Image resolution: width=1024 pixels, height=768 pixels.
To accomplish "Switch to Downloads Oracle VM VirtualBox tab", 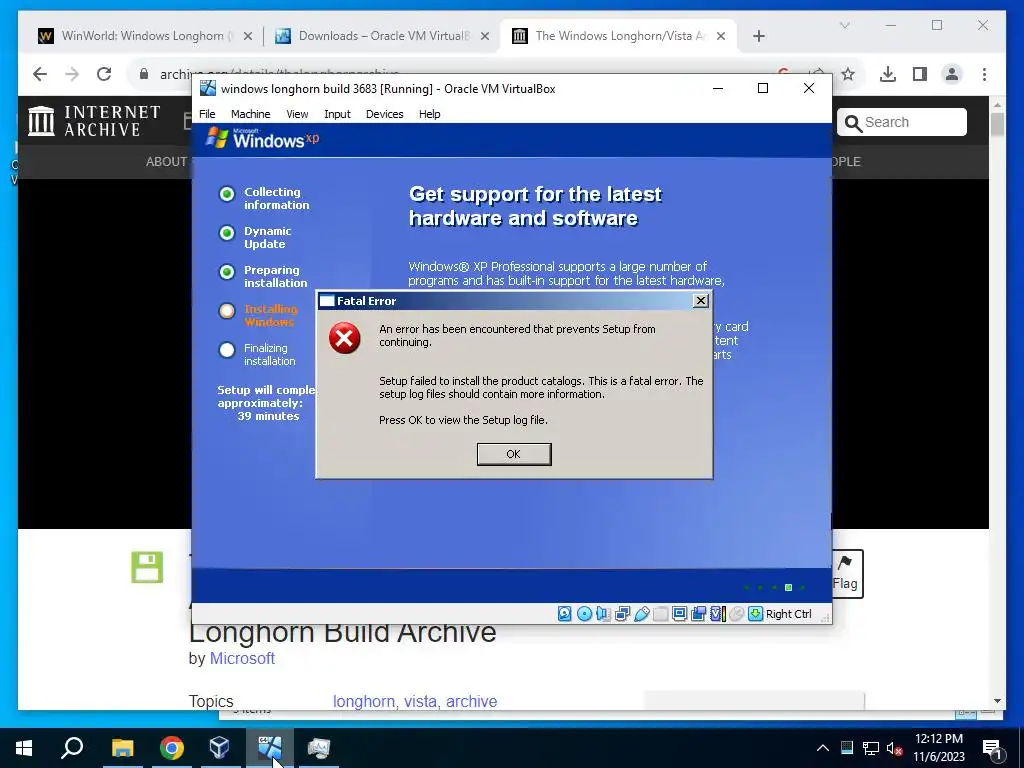I will point(383,36).
